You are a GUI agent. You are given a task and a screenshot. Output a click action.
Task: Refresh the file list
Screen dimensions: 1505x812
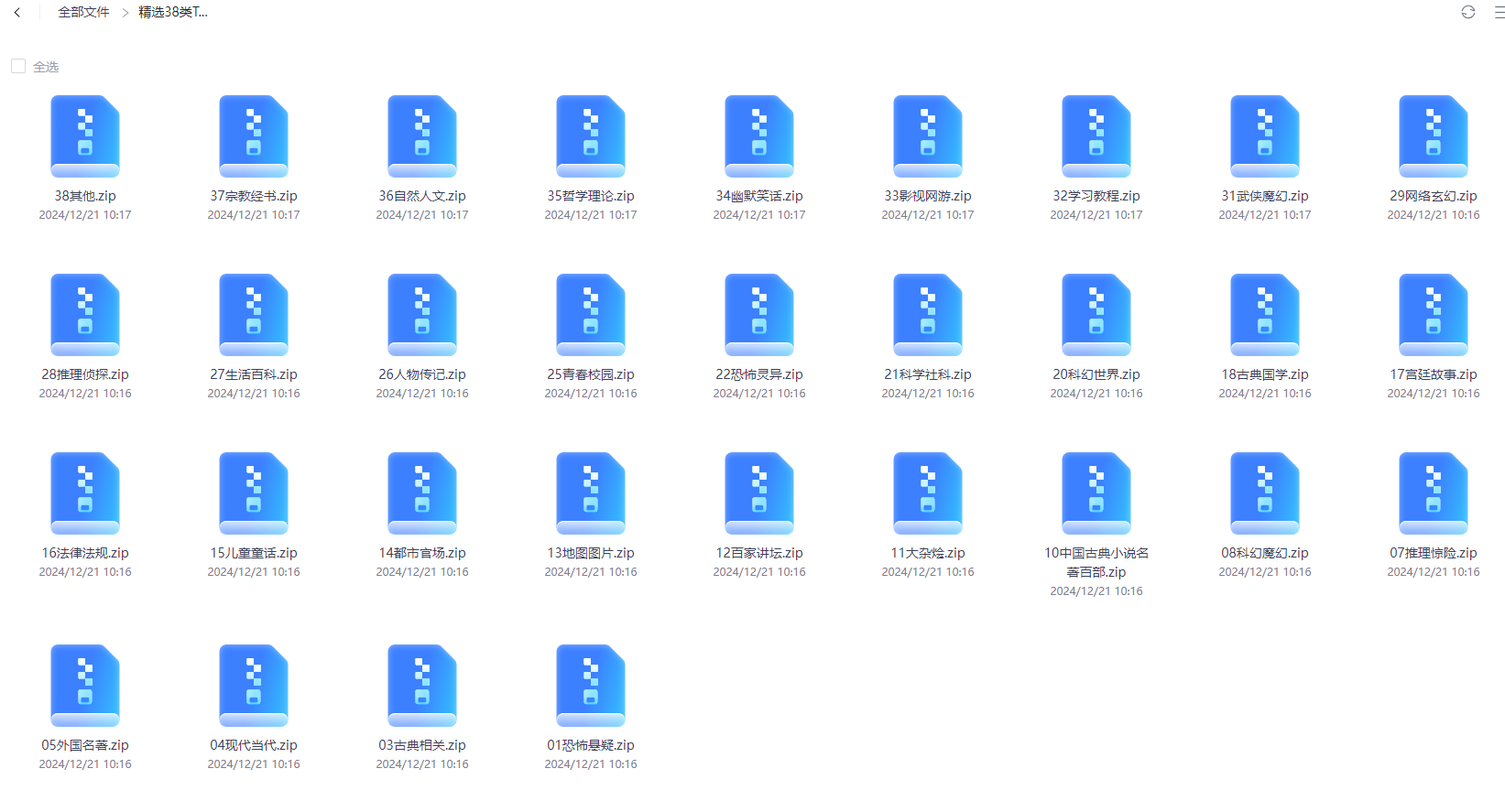1468,12
